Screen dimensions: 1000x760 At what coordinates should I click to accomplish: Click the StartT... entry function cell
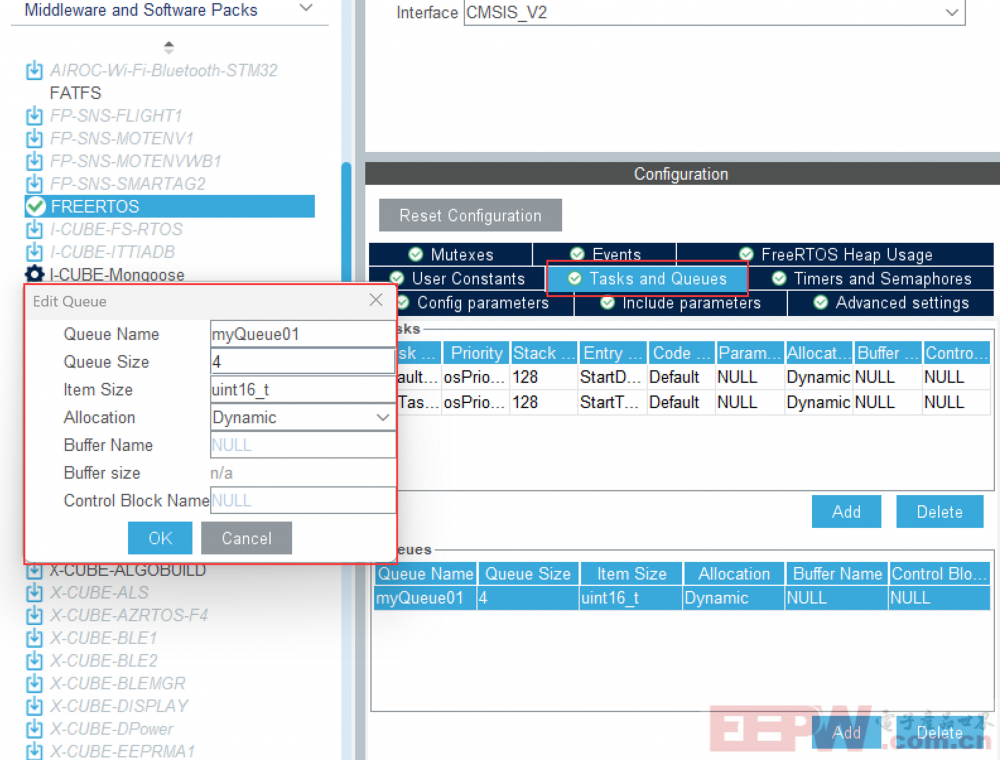point(612,402)
